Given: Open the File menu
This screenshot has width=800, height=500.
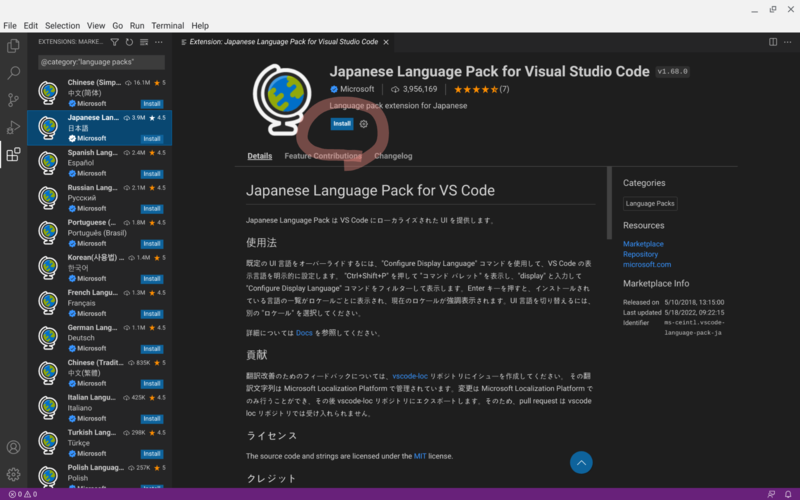Looking at the screenshot, I should click(x=10, y=26).
